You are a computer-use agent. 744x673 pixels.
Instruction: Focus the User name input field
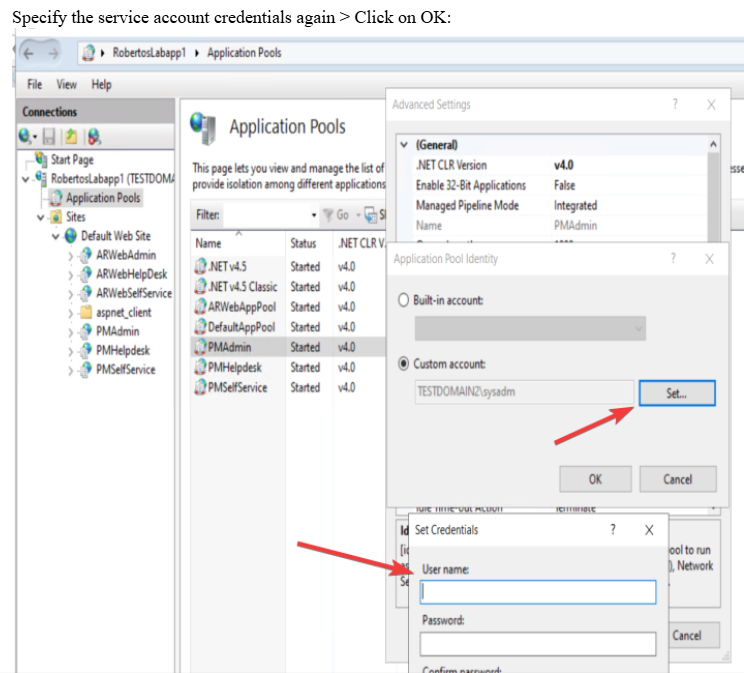pos(538,592)
